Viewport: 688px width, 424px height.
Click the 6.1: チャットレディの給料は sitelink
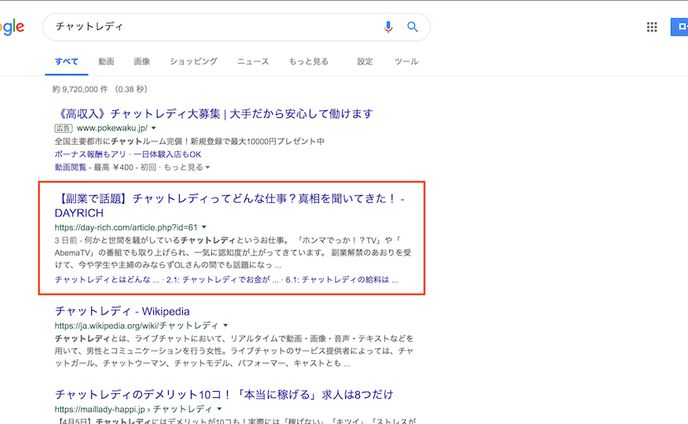342,280
